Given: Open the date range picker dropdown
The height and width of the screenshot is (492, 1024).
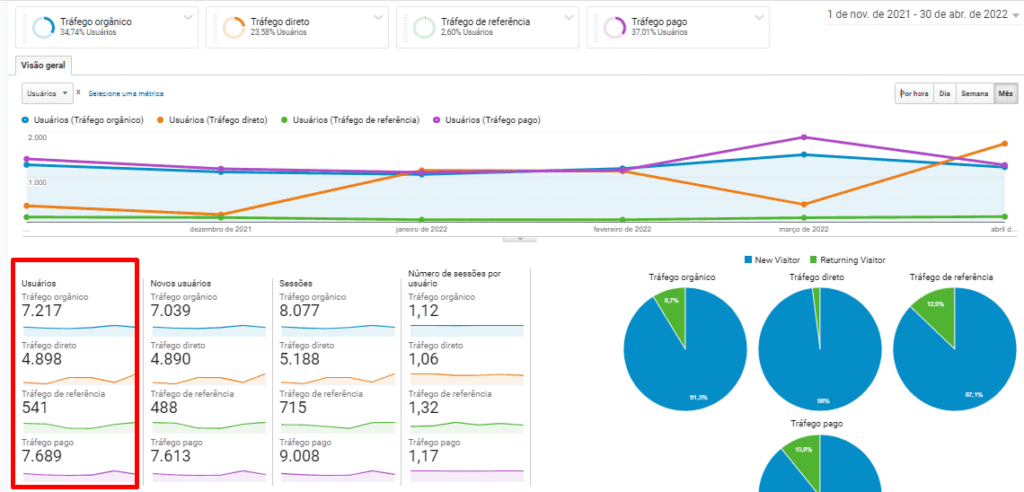Looking at the screenshot, I should 1016,15.
